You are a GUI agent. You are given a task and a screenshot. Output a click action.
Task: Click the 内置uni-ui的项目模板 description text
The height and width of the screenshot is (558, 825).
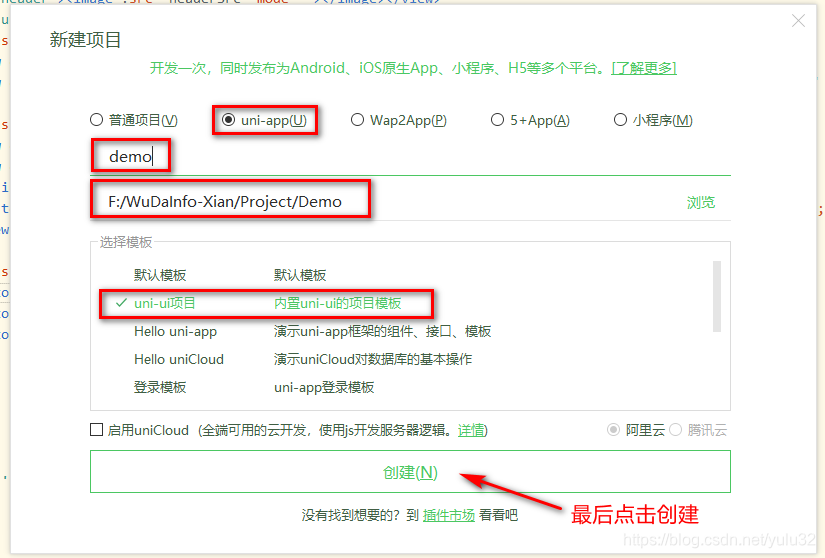338,303
